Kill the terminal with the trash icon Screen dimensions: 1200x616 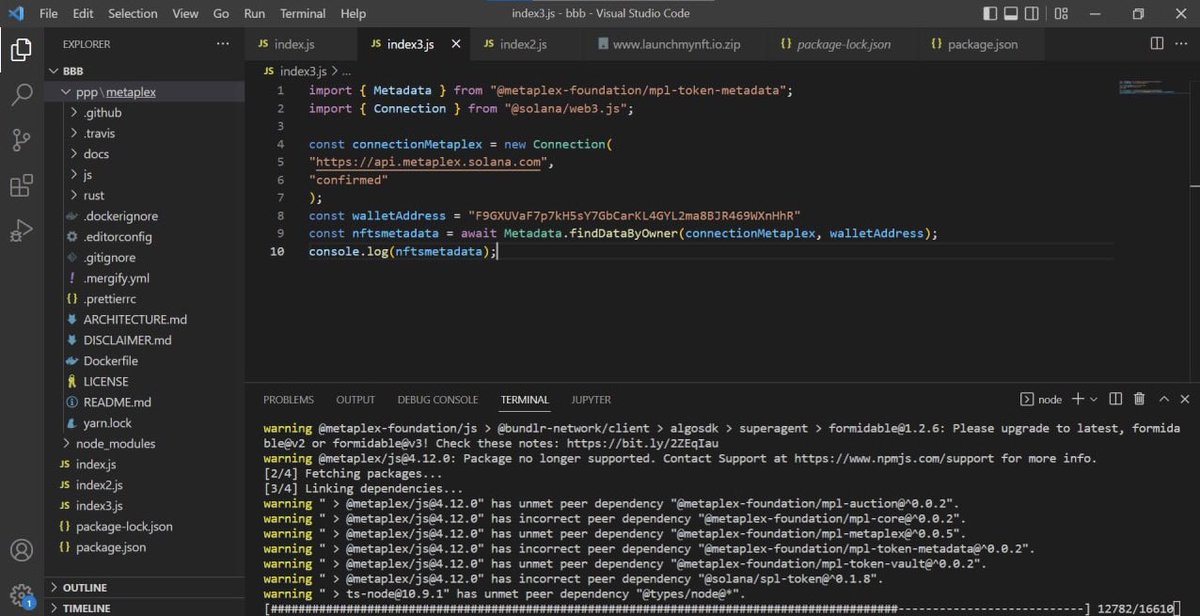tap(1139, 399)
